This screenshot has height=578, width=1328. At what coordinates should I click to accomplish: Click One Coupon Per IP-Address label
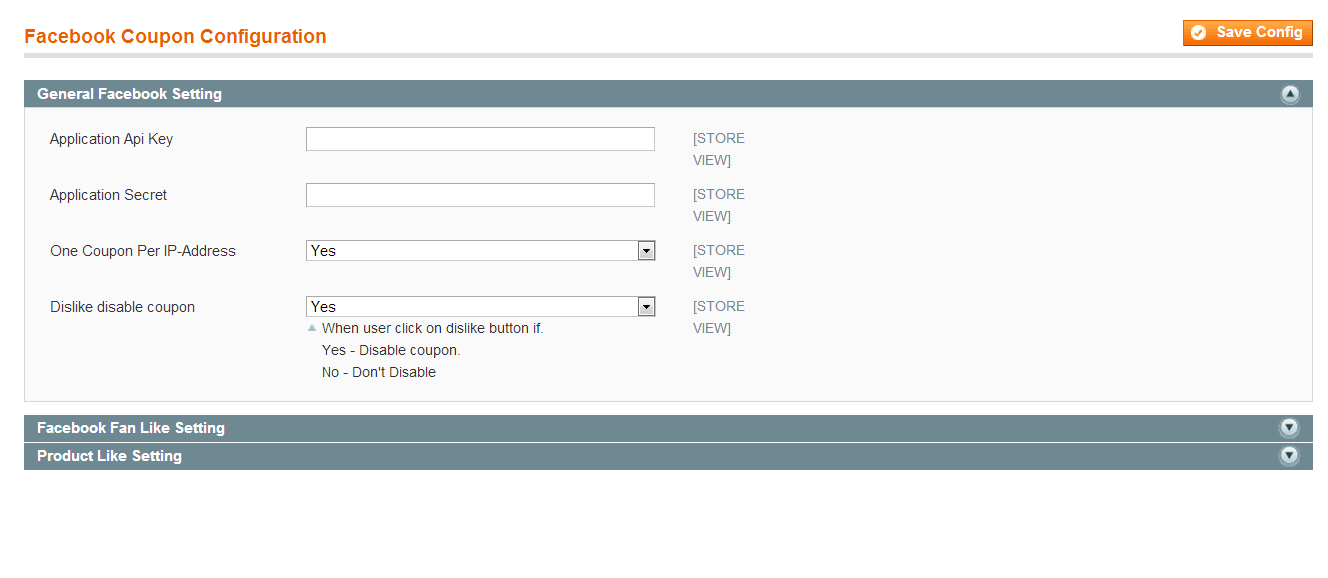pos(143,251)
